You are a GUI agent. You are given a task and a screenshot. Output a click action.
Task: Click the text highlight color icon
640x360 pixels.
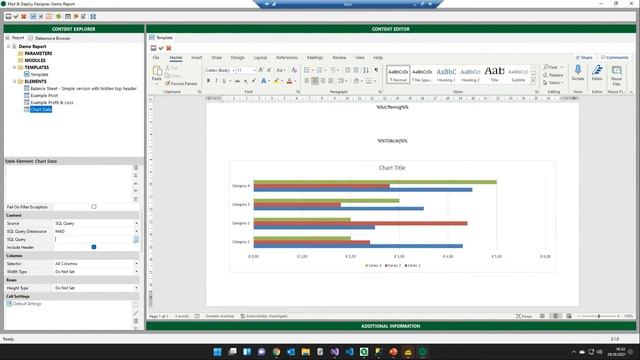click(276, 81)
